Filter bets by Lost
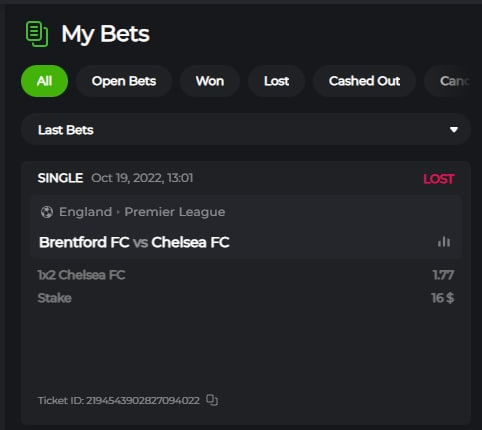The image size is (482, 430). point(276,81)
